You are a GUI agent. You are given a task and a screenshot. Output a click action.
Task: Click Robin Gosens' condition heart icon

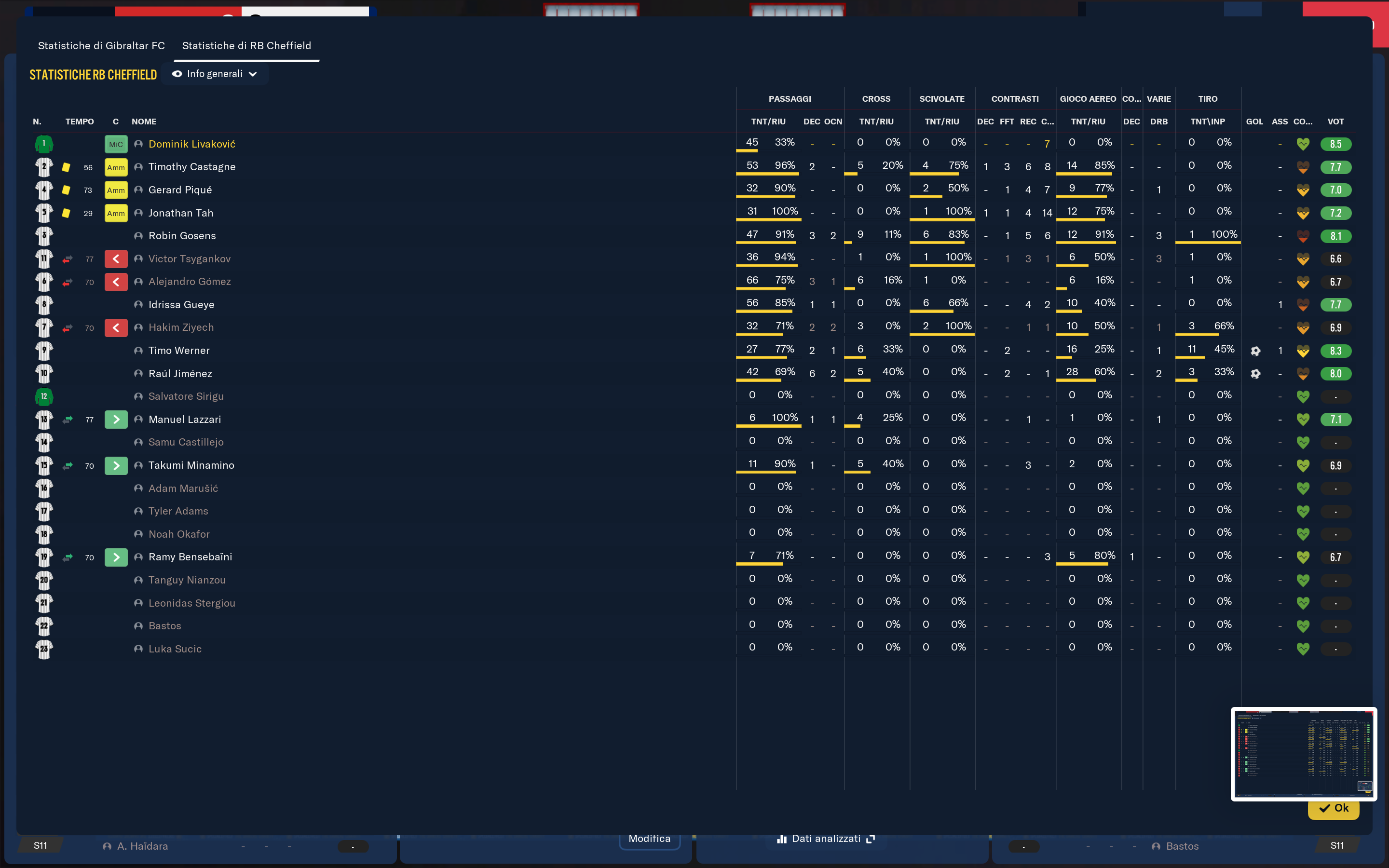(x=1303, y=236)
